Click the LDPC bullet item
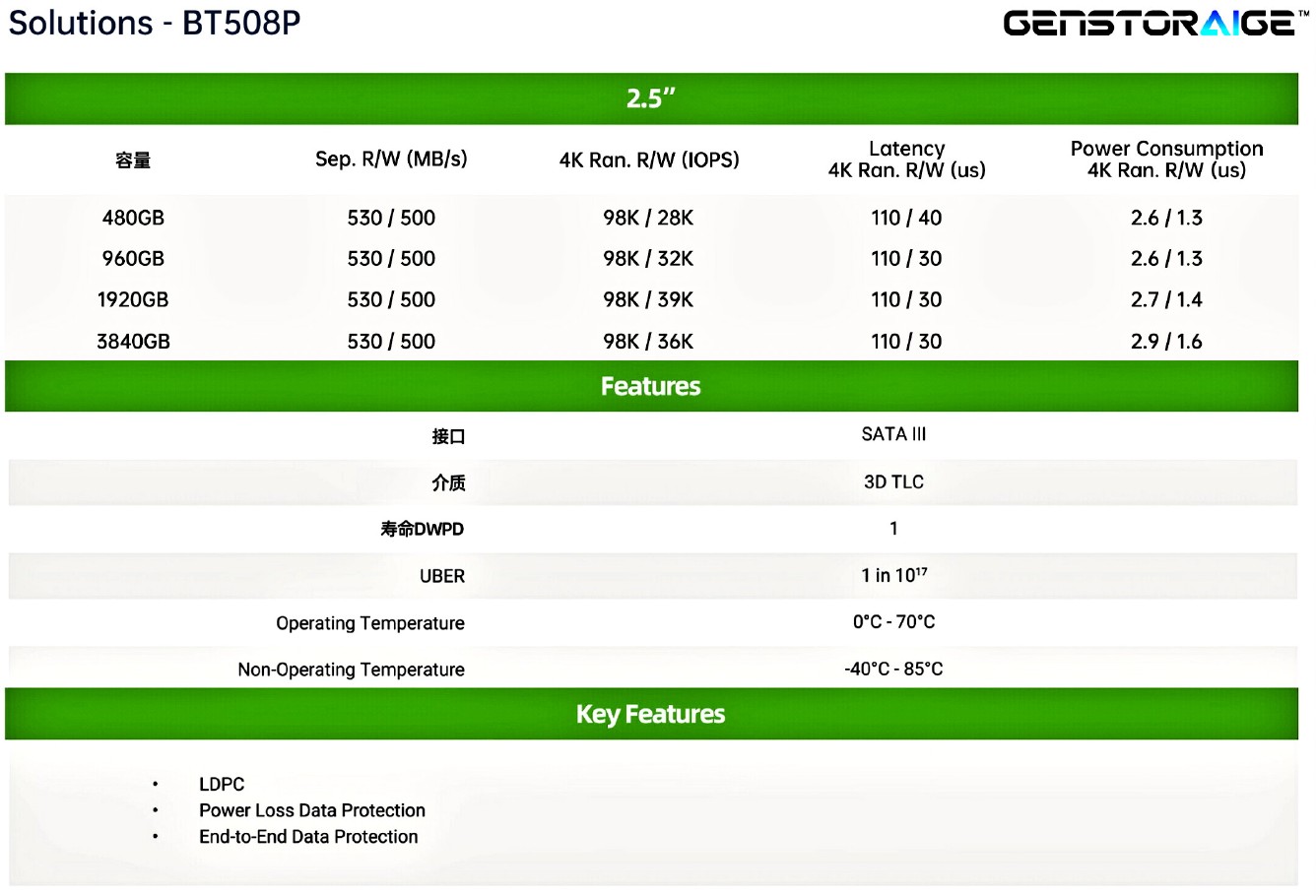 click(x=222, y=785)
